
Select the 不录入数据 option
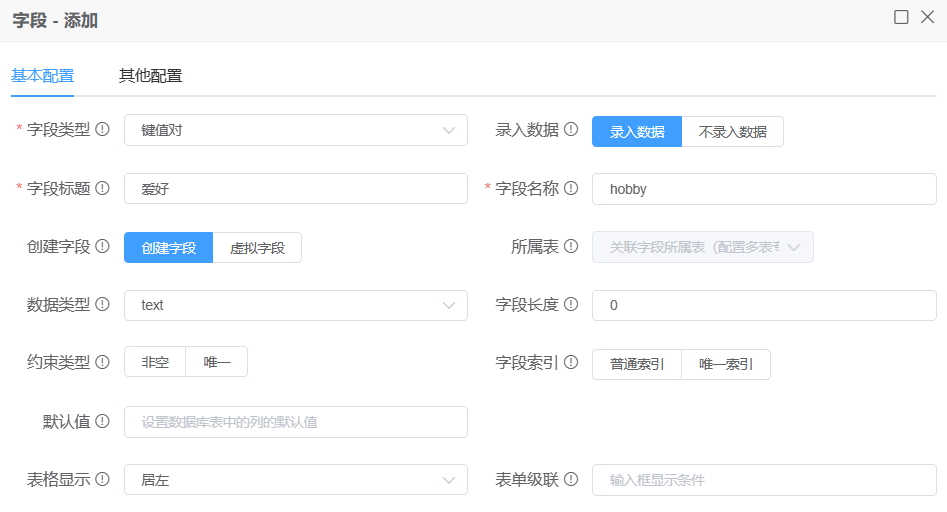(732, 132)
